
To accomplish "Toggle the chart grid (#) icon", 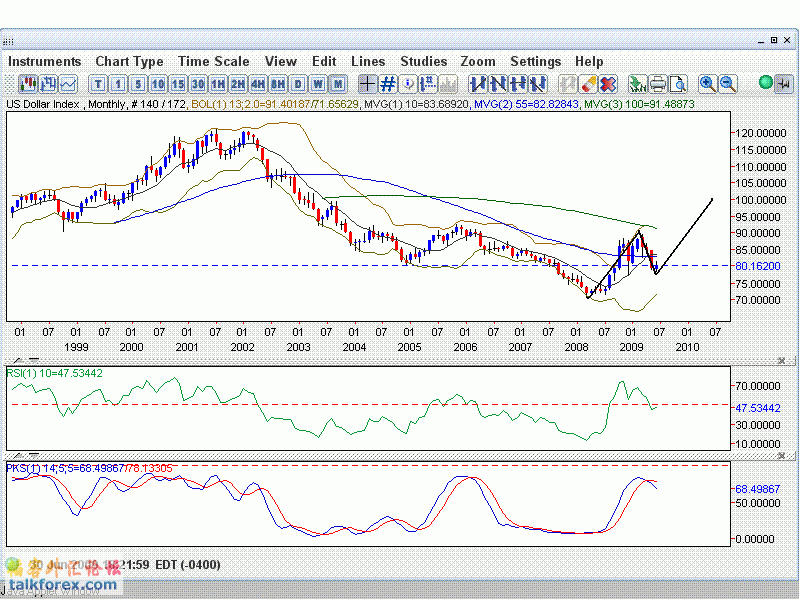I will [388, 84].
